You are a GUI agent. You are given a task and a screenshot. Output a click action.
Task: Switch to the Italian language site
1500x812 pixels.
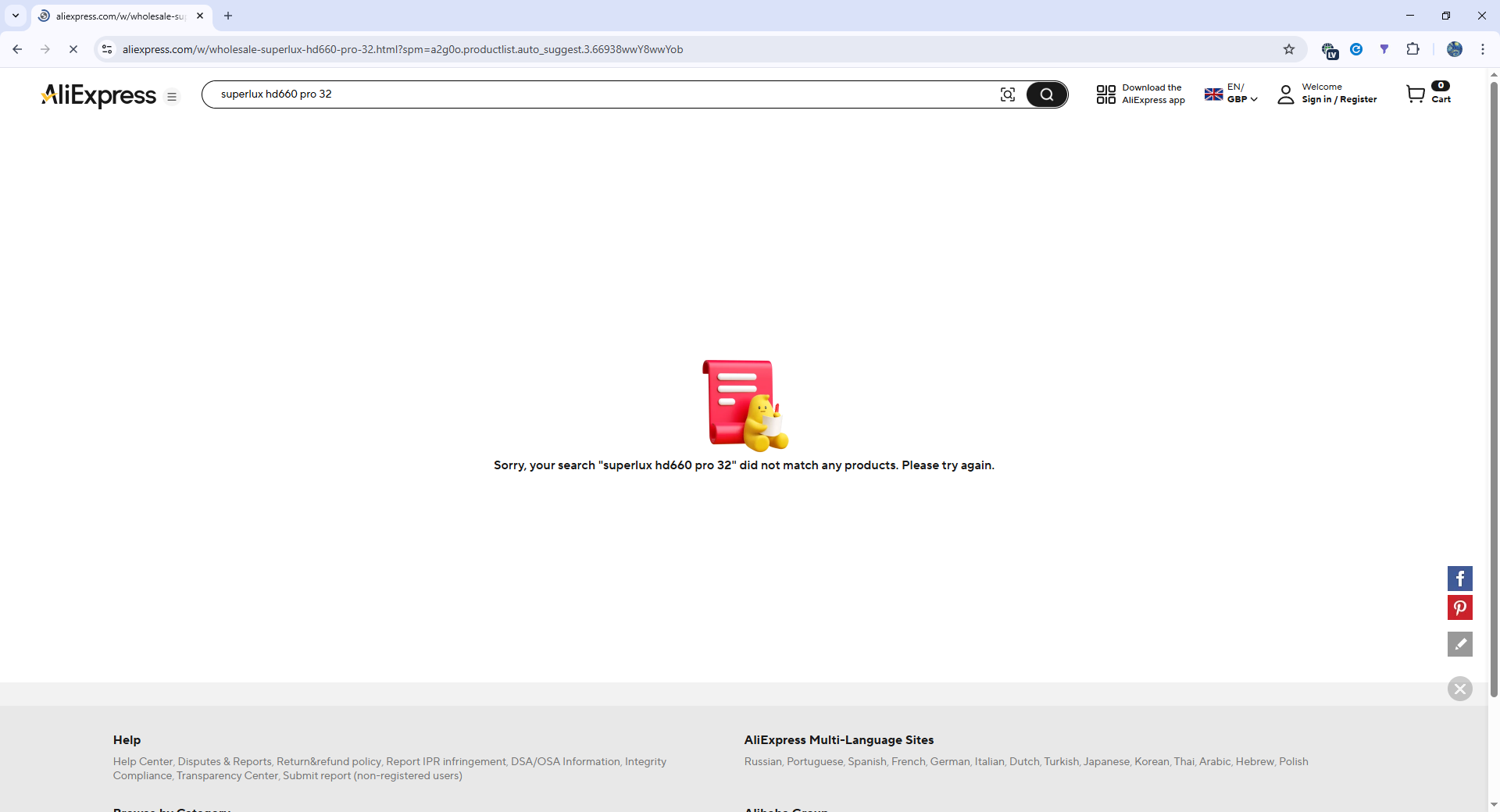[989, 761]
